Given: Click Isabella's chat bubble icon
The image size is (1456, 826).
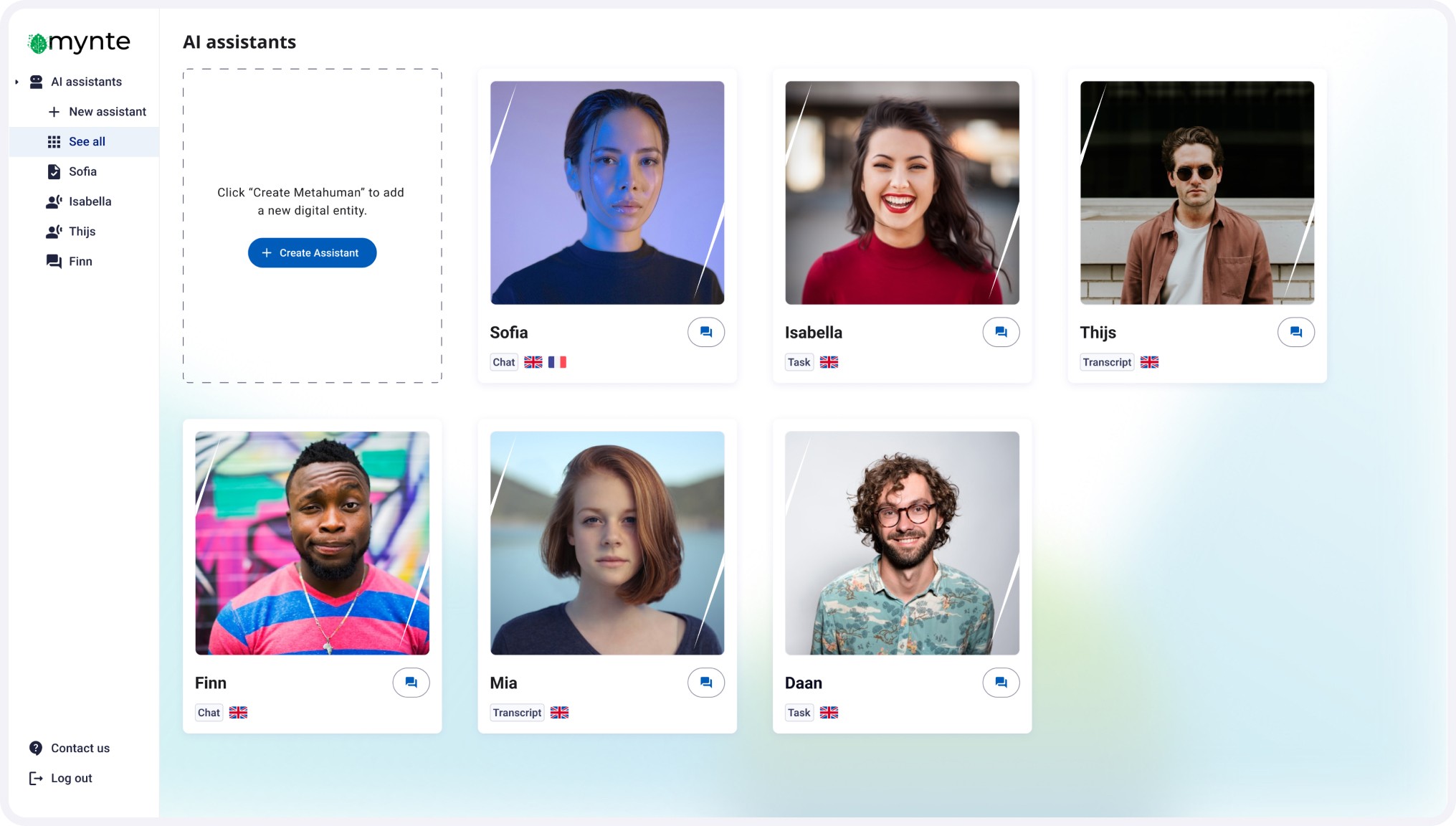Looking at the screenshot, I should coord(1001,332).
